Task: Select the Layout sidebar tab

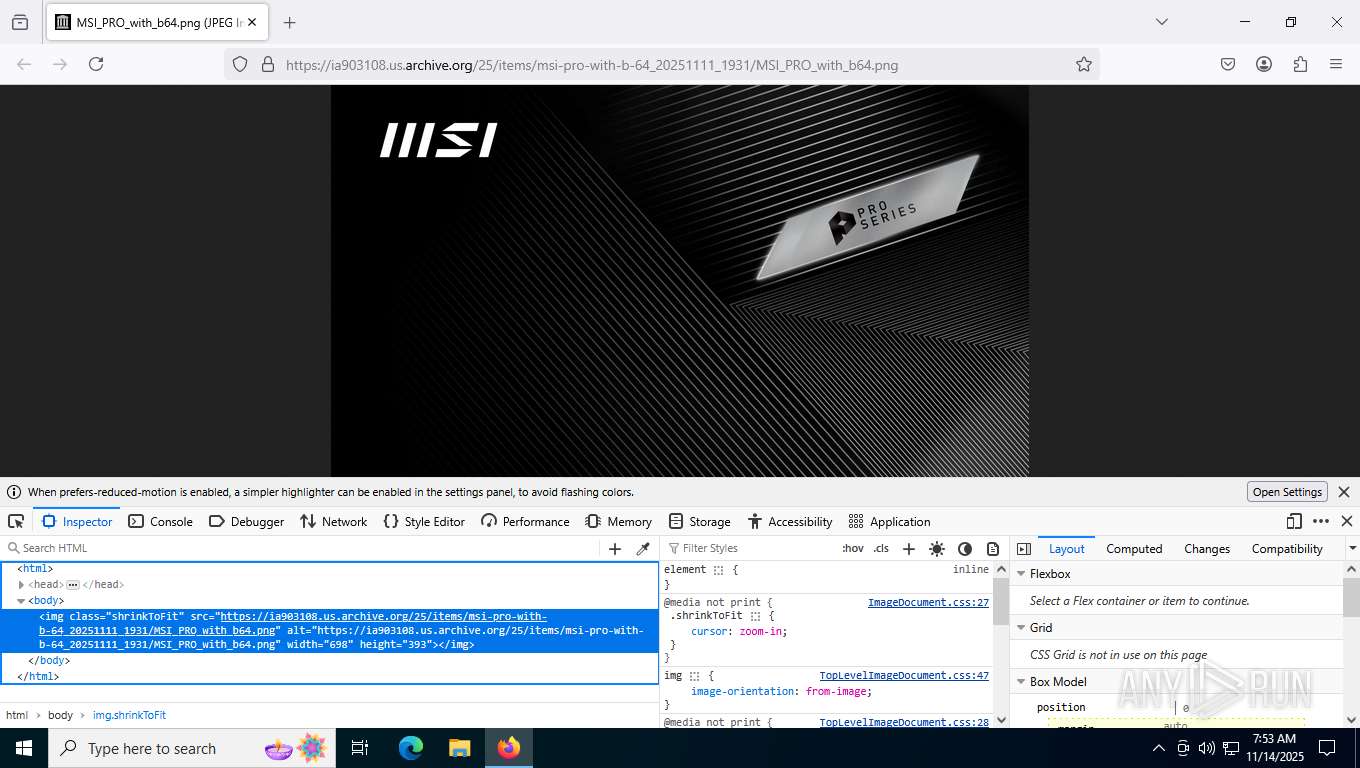Action: (x=1066, y=548)
